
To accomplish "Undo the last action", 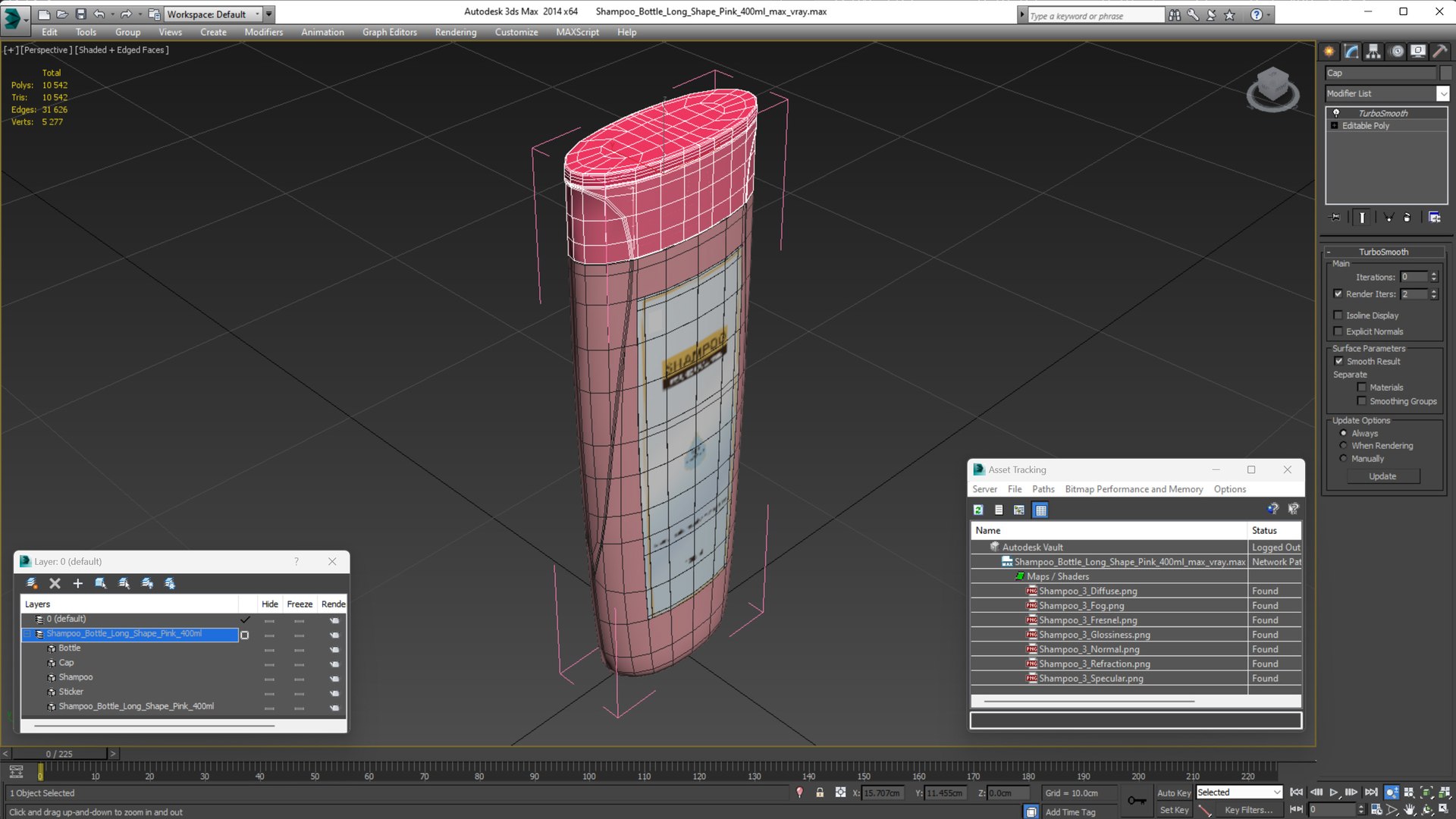I will [x=99, y=14].
